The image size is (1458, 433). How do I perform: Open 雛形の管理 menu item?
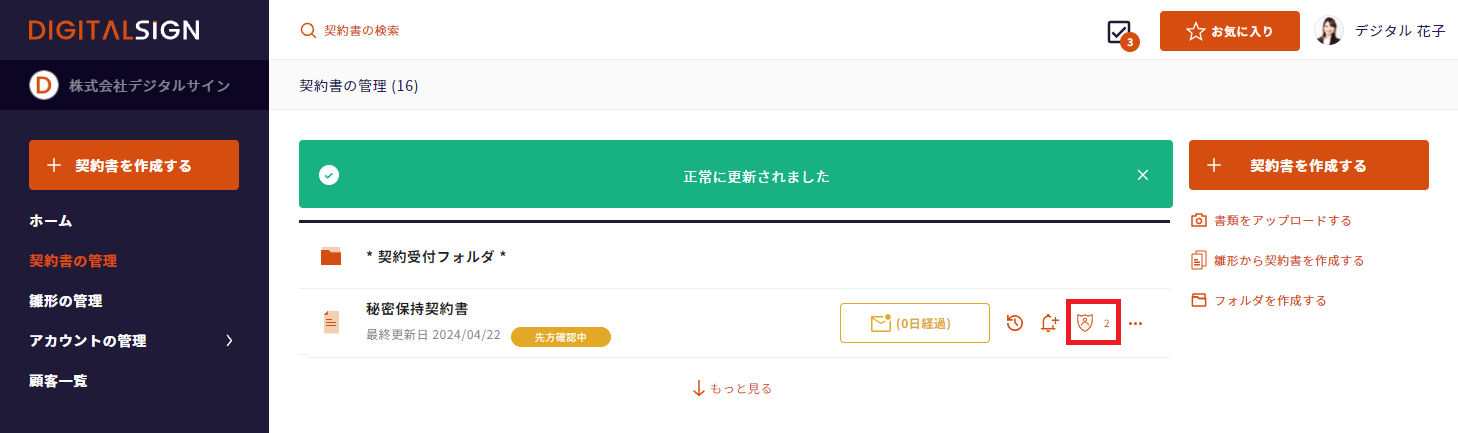point(66,301)
